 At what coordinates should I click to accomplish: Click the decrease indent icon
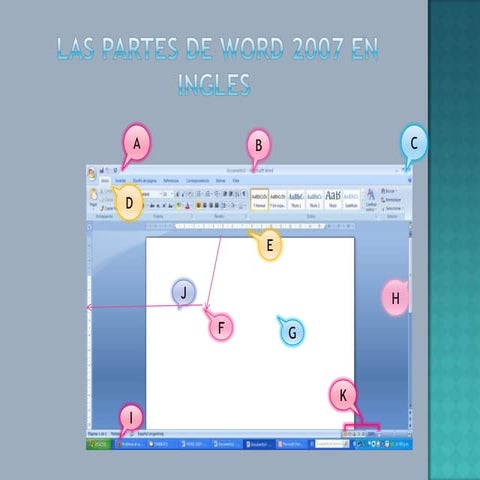point(224,194)
